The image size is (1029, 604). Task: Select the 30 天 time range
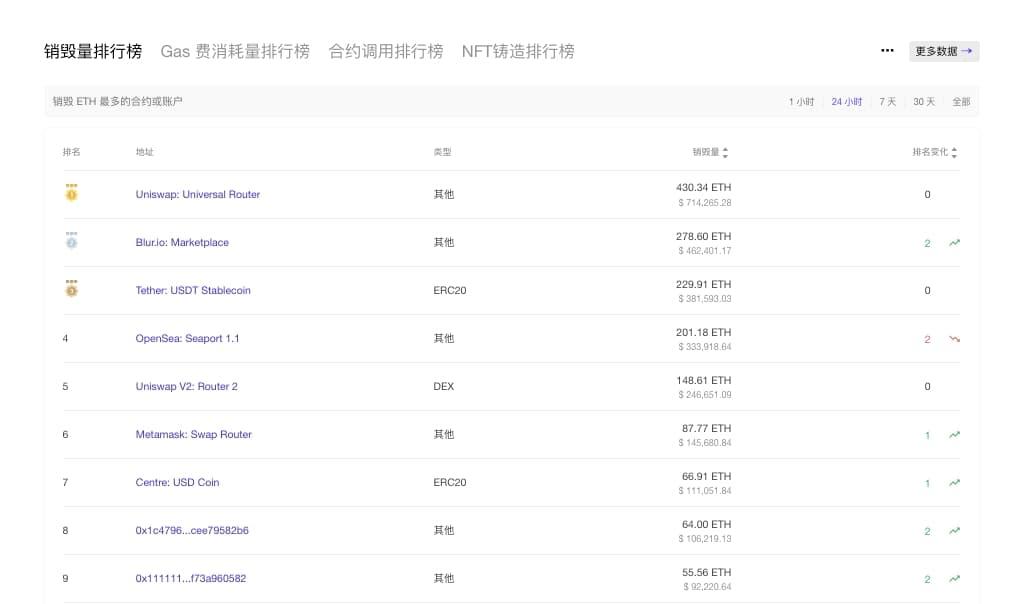click(924, 102)
